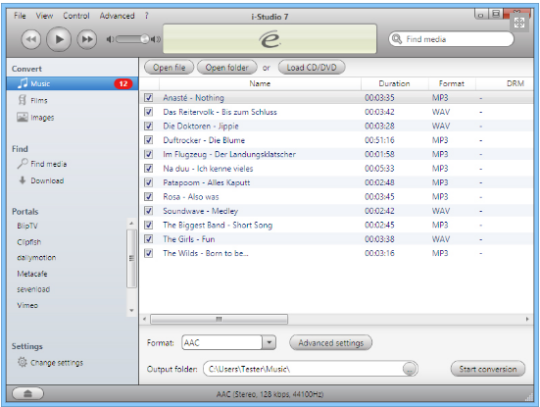Open Images in the Convert section
The height and width of the screenshot is (407, 540).
click(35, 117)
